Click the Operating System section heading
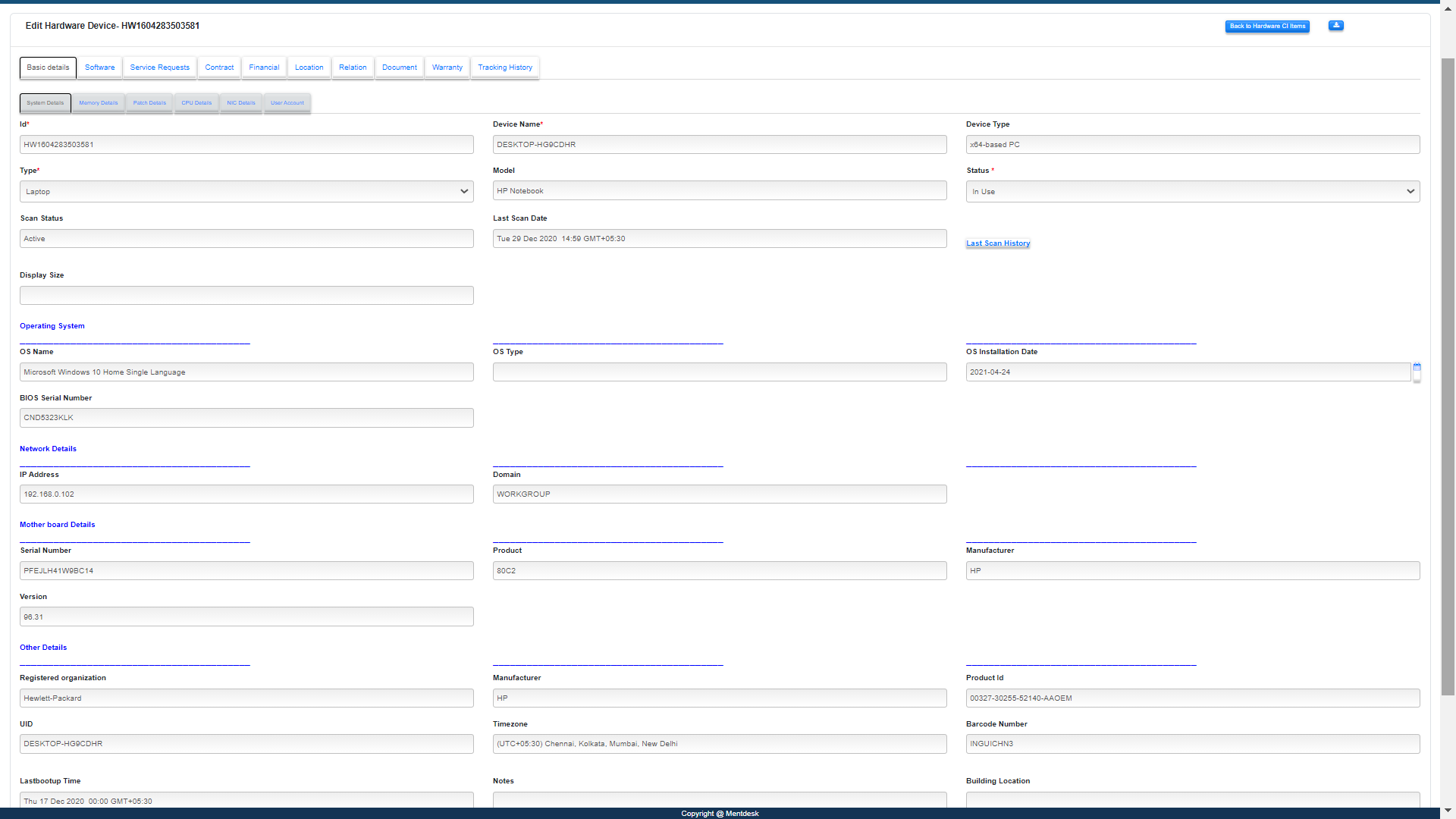 [x=52, y=326]
